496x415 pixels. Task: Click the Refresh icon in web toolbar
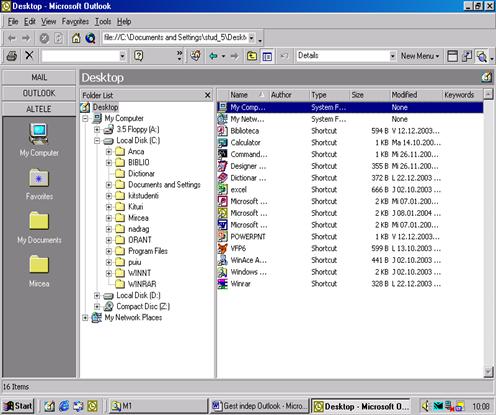pos(58,38)
